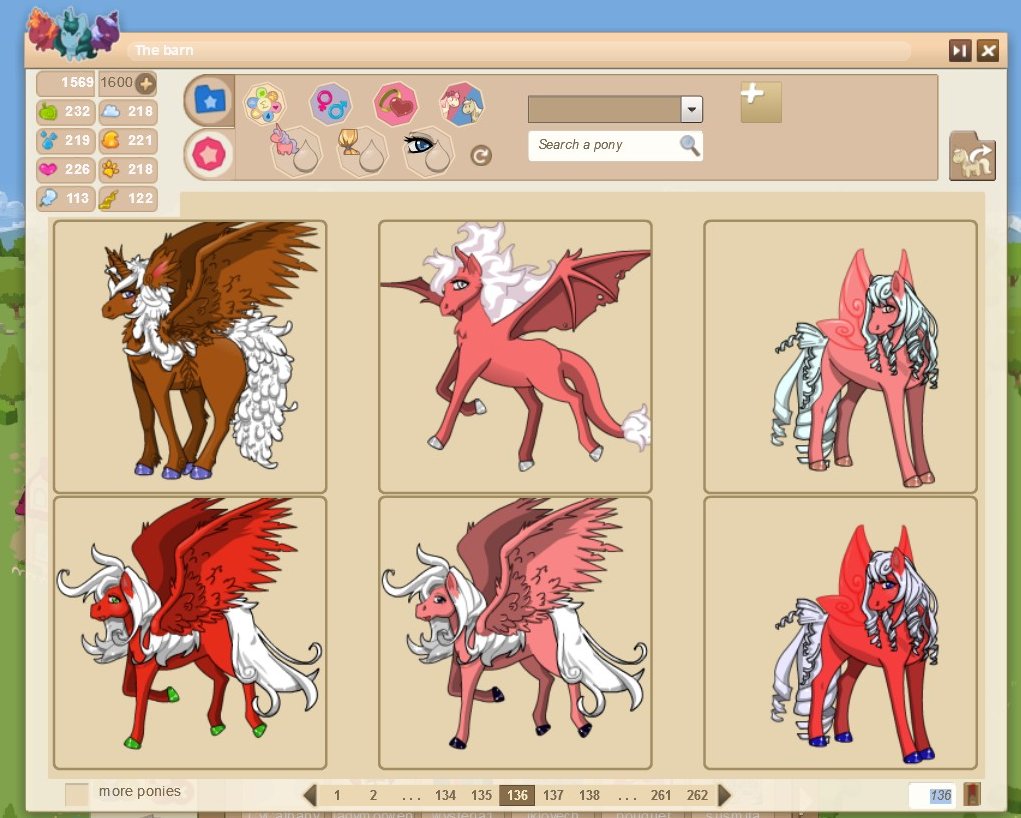Click the plus next to 1600
This screenshot has height=818, width=1021.
[x=146, y=83]
